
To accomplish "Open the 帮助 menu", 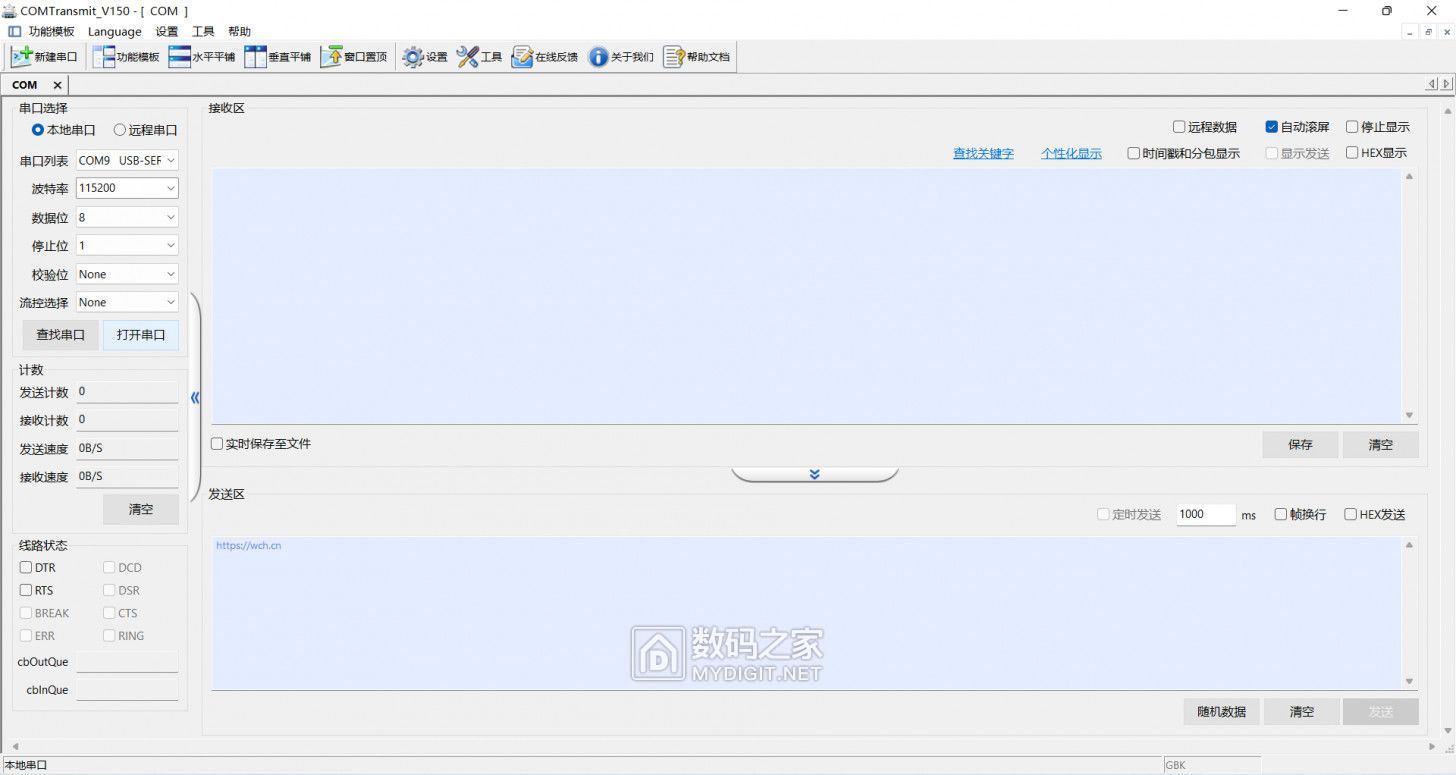I will tap(240, 31).
